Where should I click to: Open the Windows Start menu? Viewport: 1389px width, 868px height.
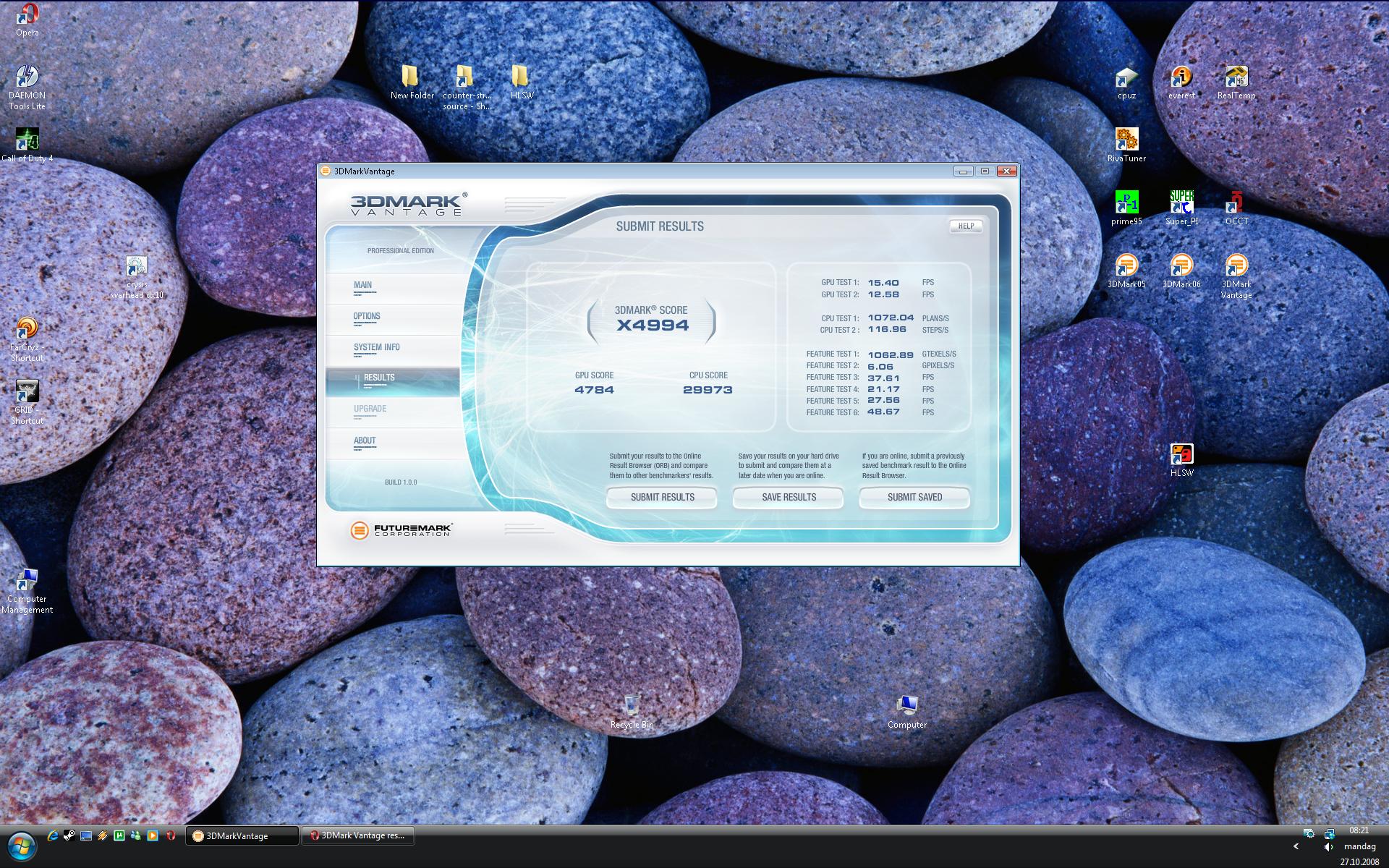pyautogui.click(x=21, y=845)
